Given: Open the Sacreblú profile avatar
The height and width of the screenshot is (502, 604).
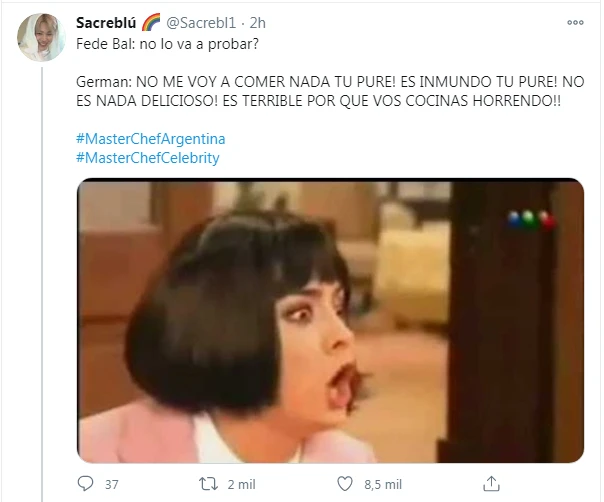Looking at the screenshot, I should [x=41, y=37].
